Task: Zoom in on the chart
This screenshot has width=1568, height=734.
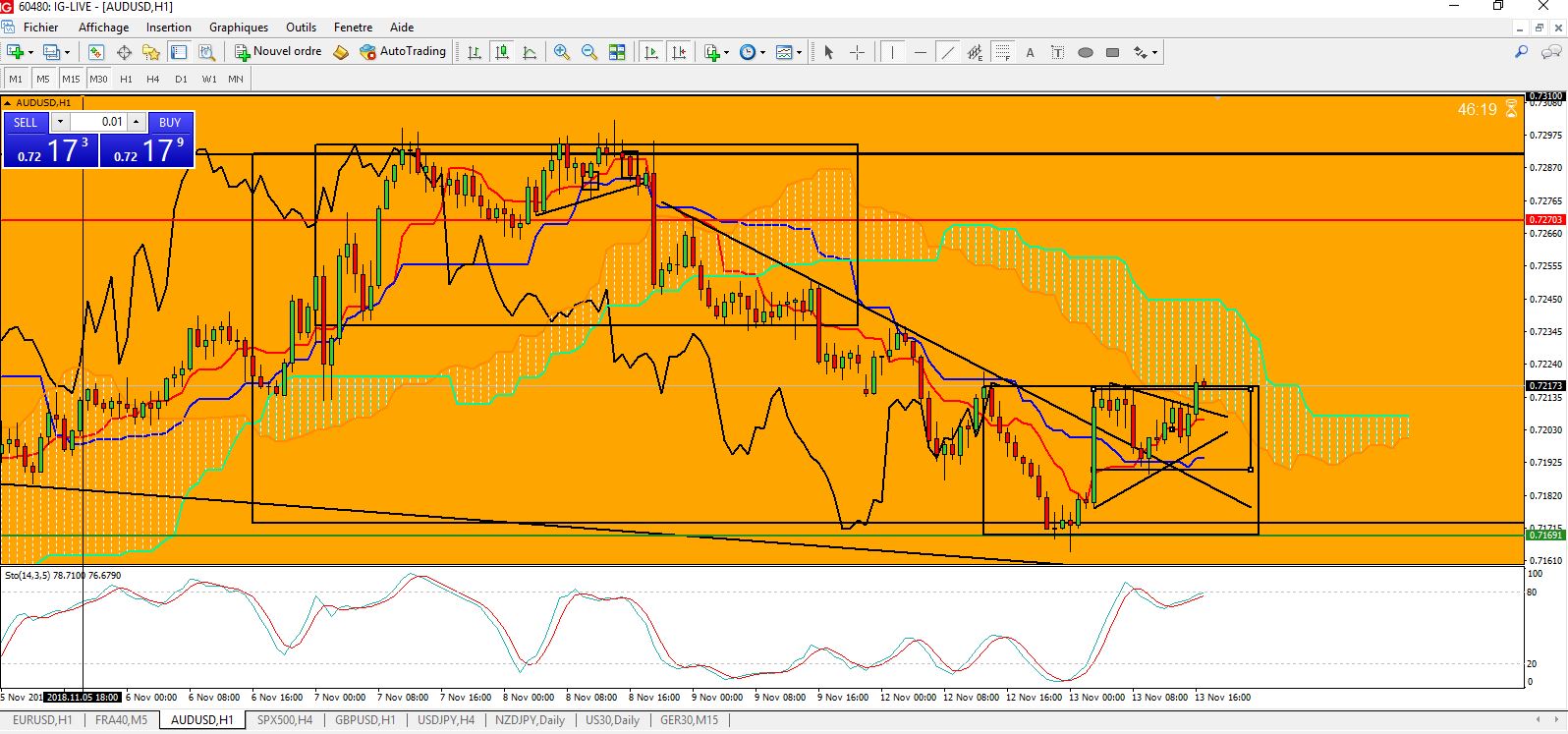Action: pyautogui.click(x=562, y=52)
